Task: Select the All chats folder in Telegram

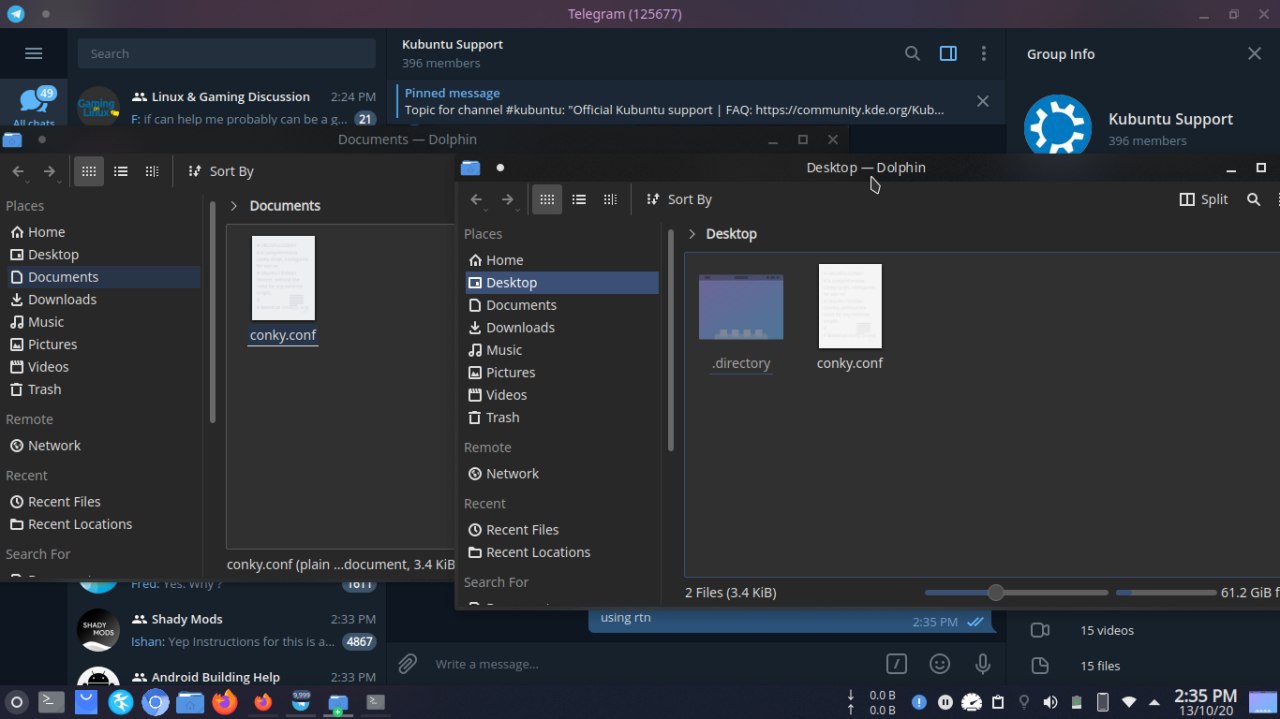Action: tap(34, 105)
